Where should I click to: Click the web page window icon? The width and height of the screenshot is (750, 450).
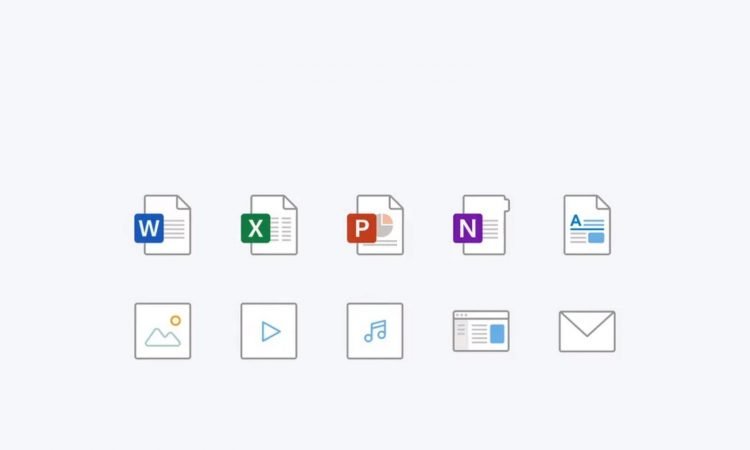click(x=481, y=331)
